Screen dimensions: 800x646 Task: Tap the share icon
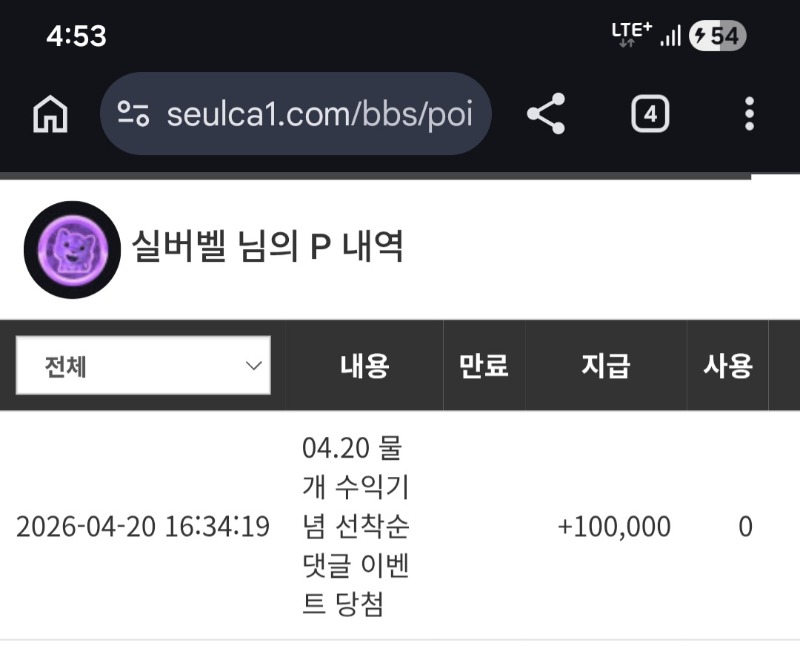[x=546, y=114]
